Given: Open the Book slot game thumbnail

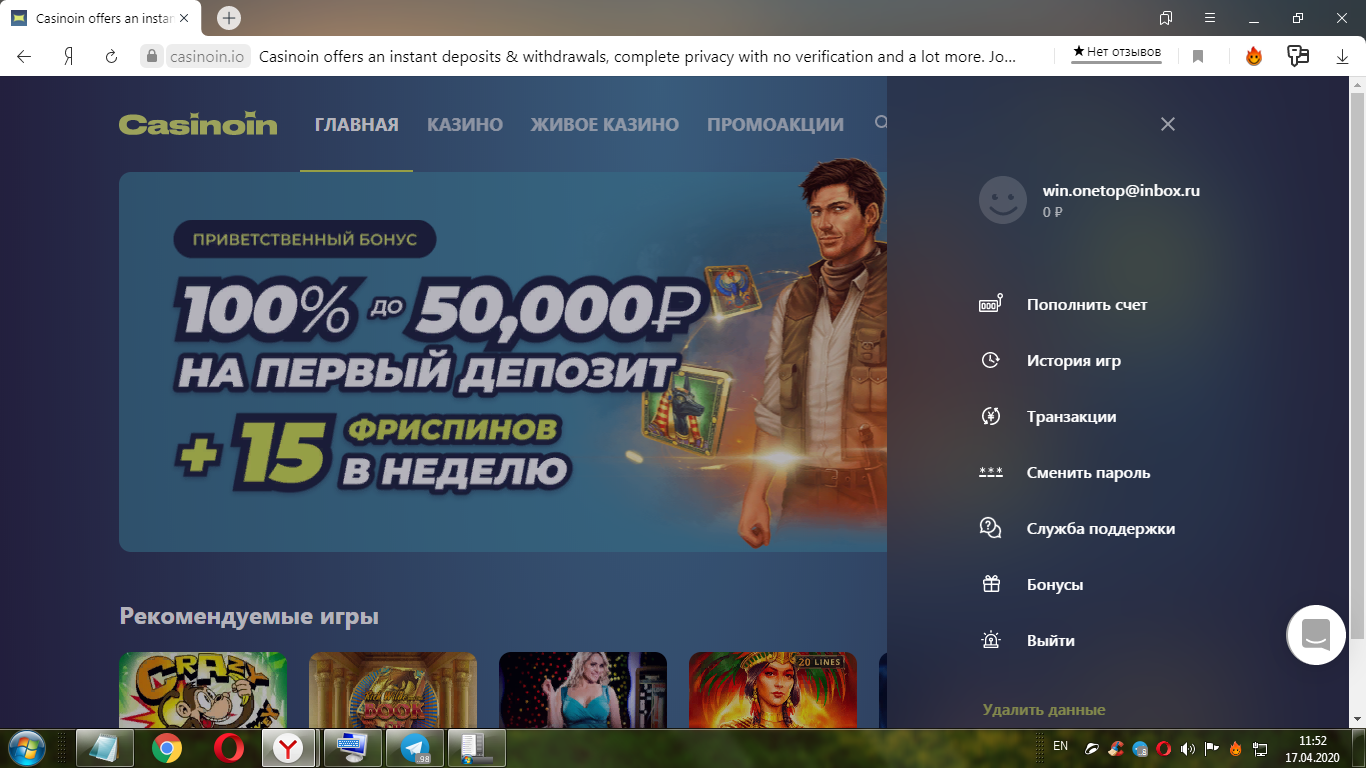Looking at the screenshot, I should tap(393, 691).
